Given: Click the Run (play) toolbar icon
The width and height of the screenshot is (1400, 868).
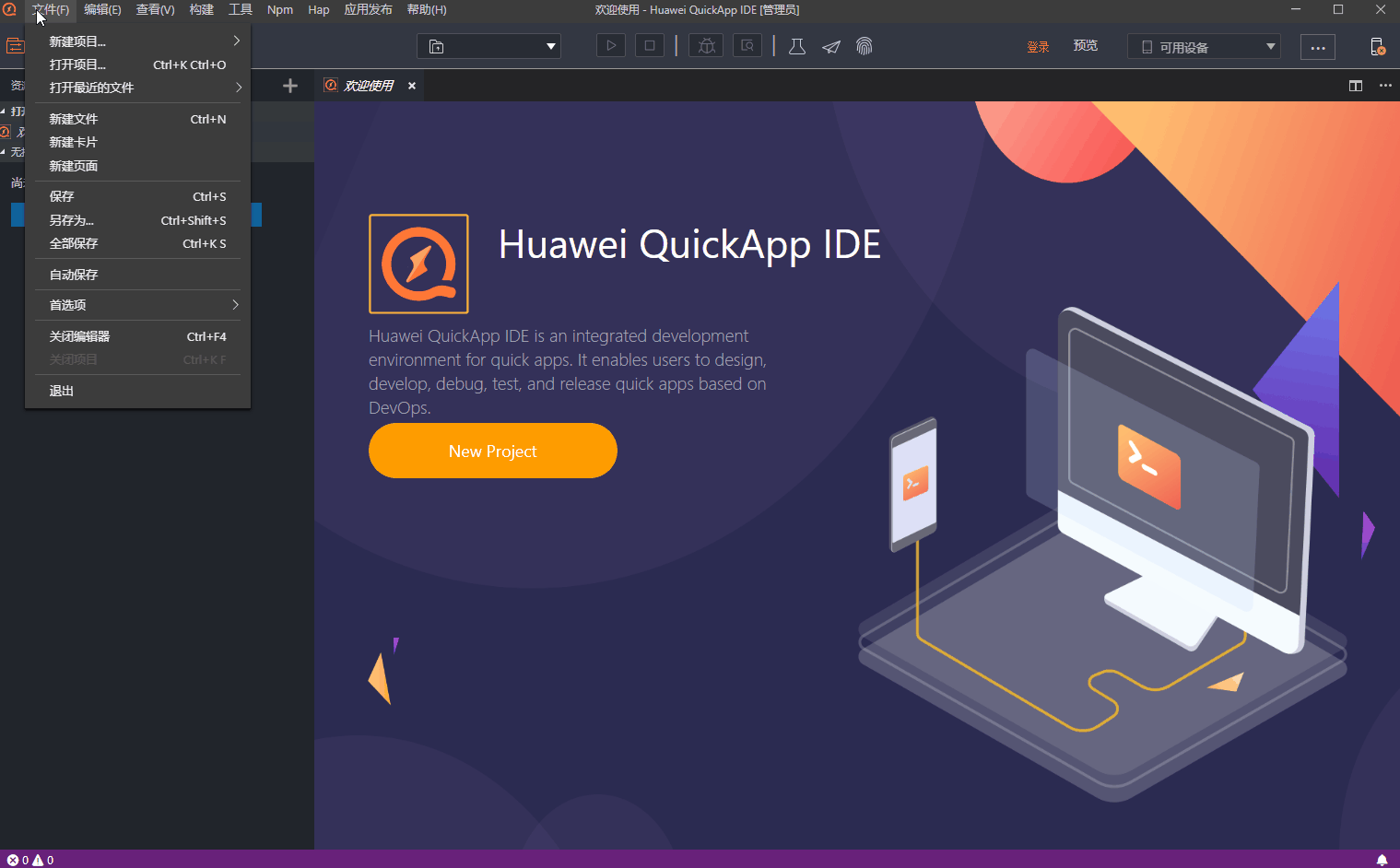Looking at the screenshot, I should tap(610, 46).
